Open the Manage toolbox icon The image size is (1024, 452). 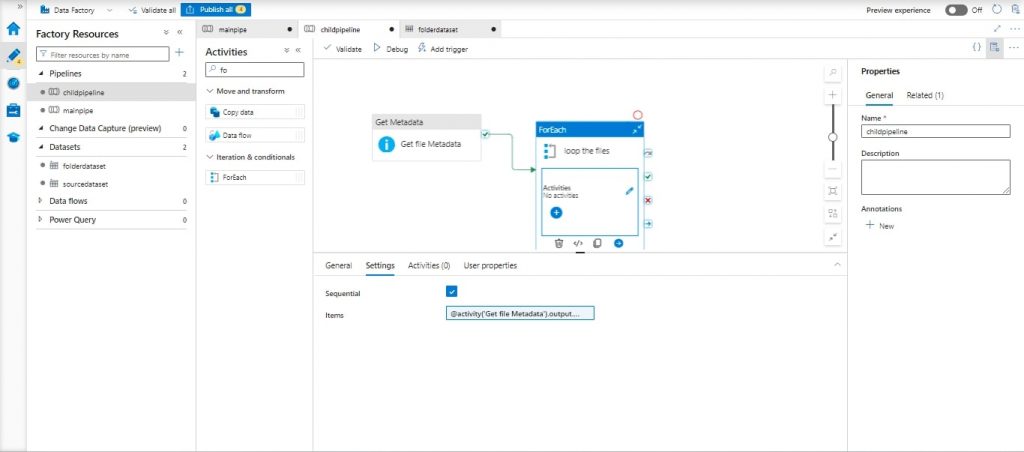[x=13, y=110]
